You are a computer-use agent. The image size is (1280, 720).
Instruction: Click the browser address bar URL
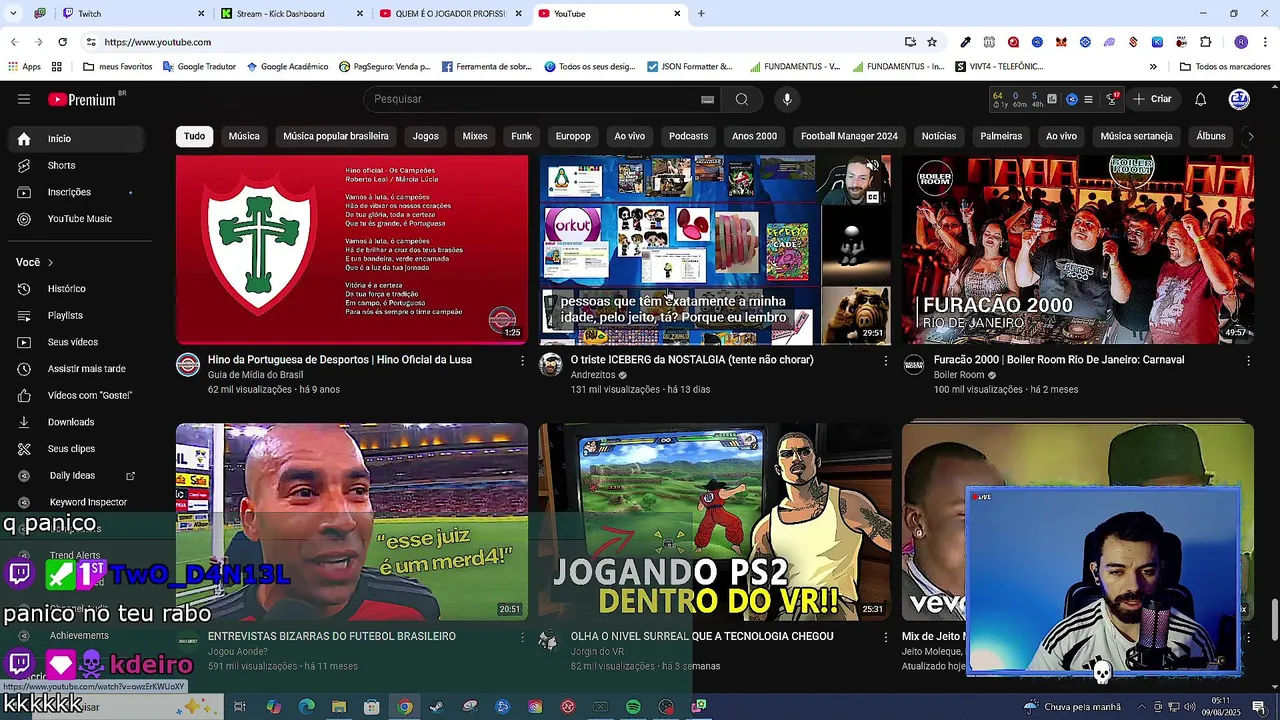click(x=157, y=42)
